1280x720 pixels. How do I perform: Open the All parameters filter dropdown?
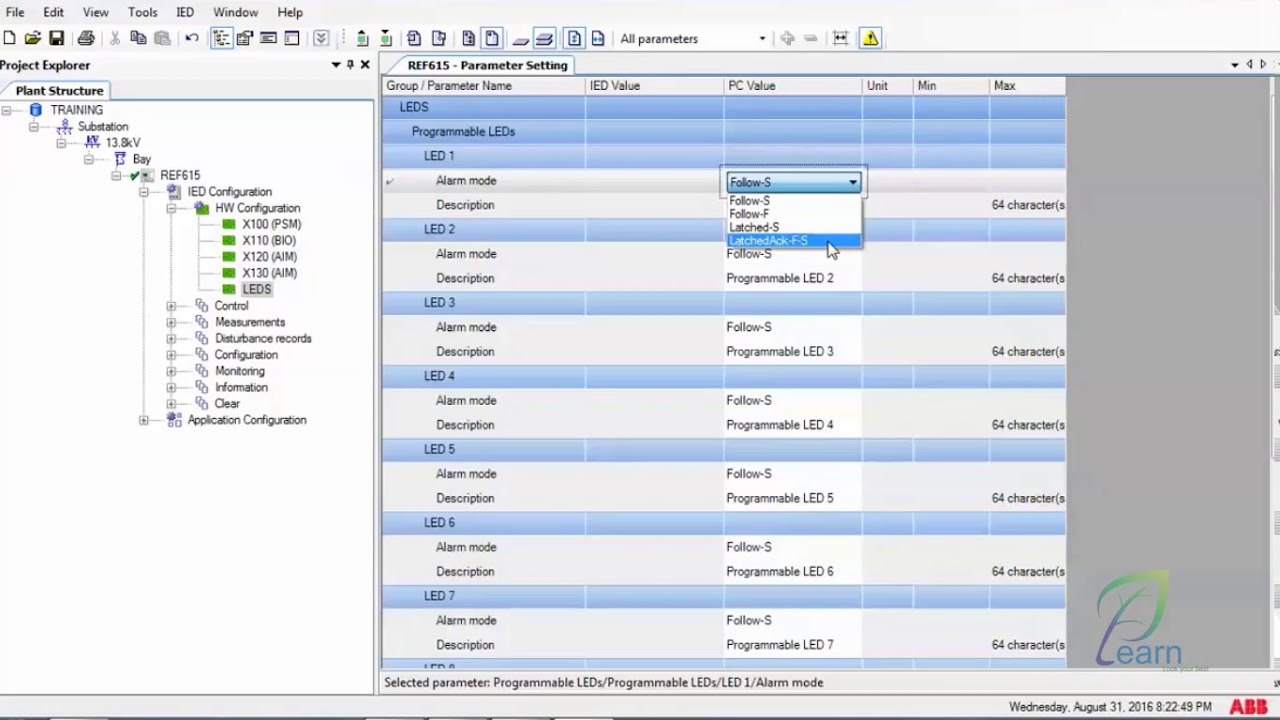762,38
